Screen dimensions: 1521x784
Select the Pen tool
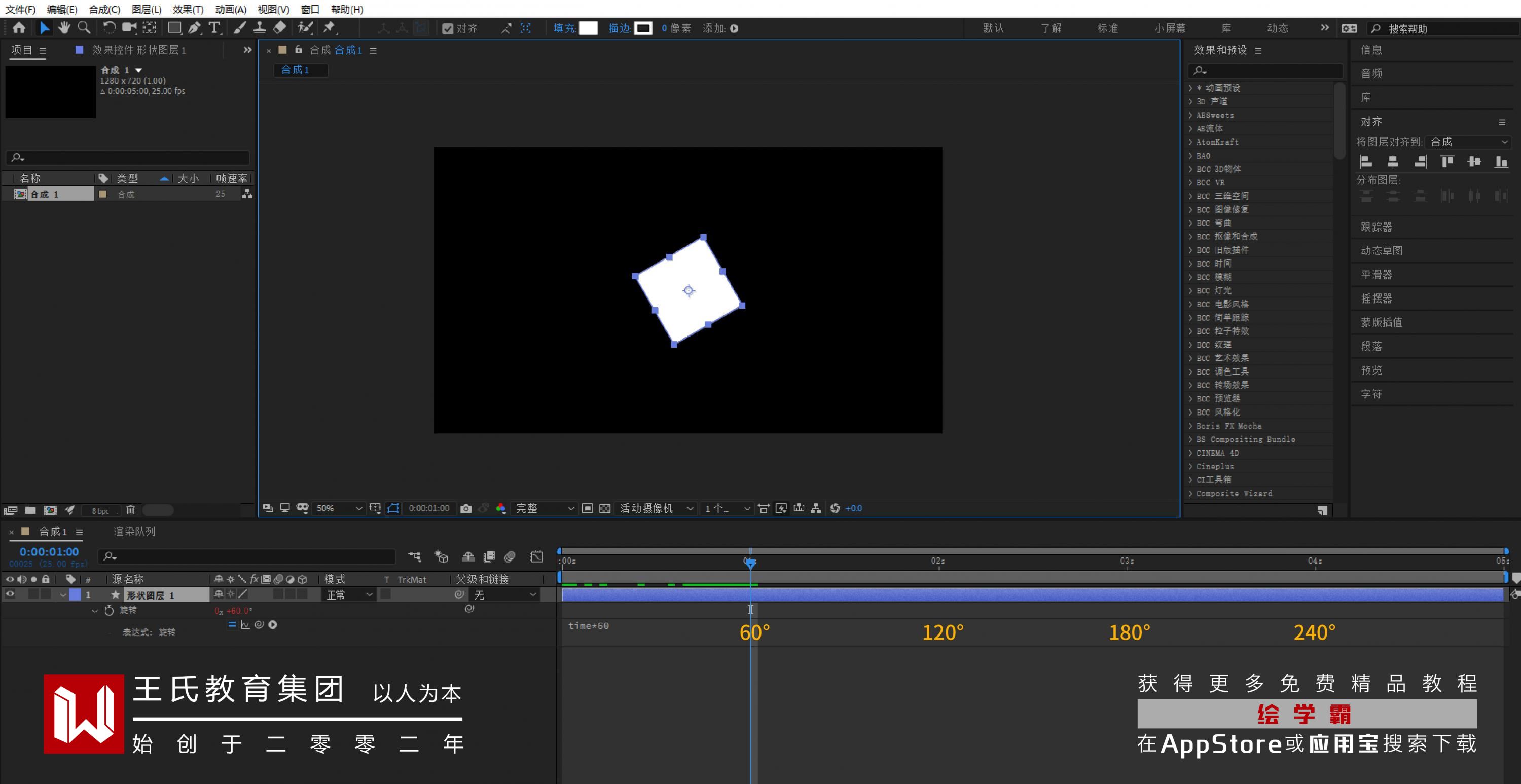pos(194,28)
